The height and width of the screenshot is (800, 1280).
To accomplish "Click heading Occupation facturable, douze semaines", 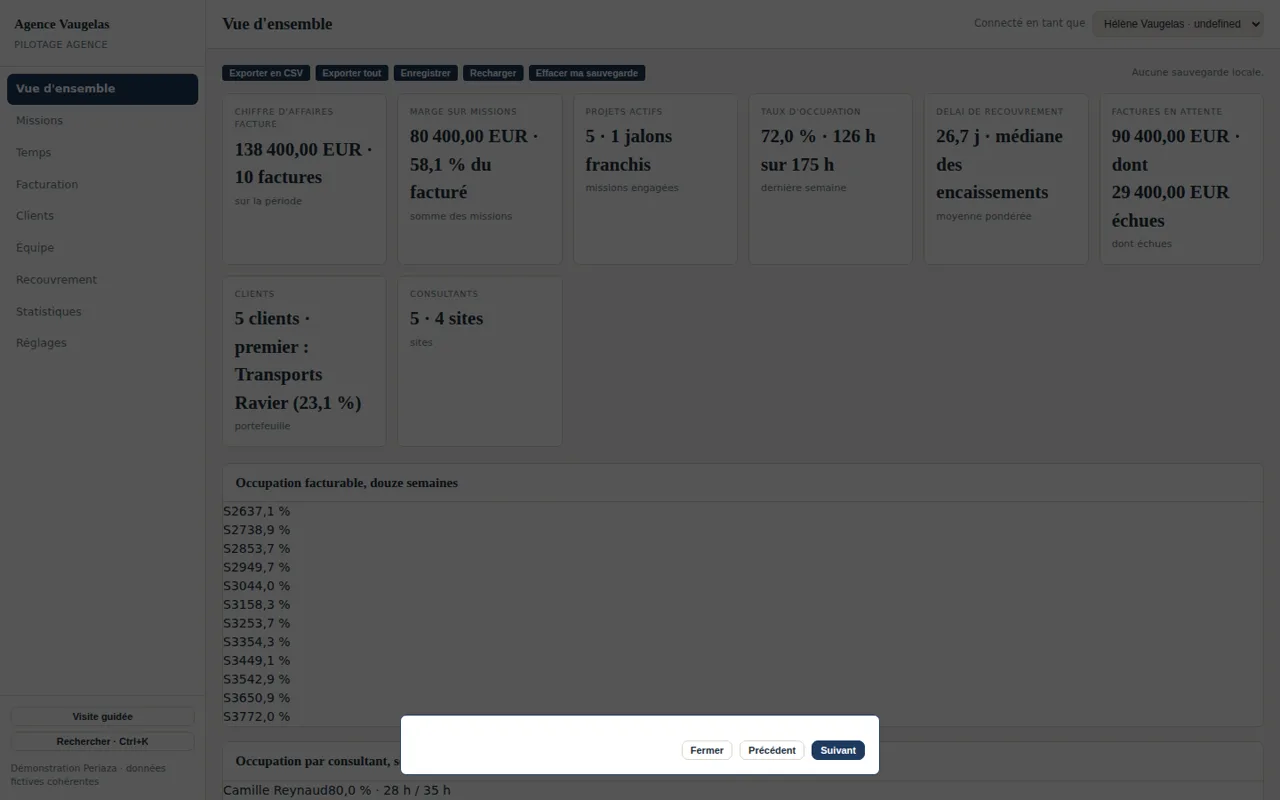I will (347, 483).
